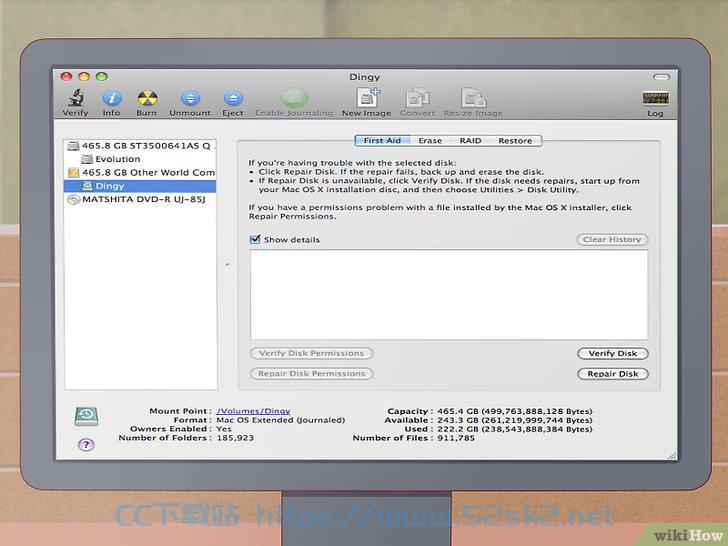Open the Info toolbar icon
728x546 pixels.
point(111,98)
